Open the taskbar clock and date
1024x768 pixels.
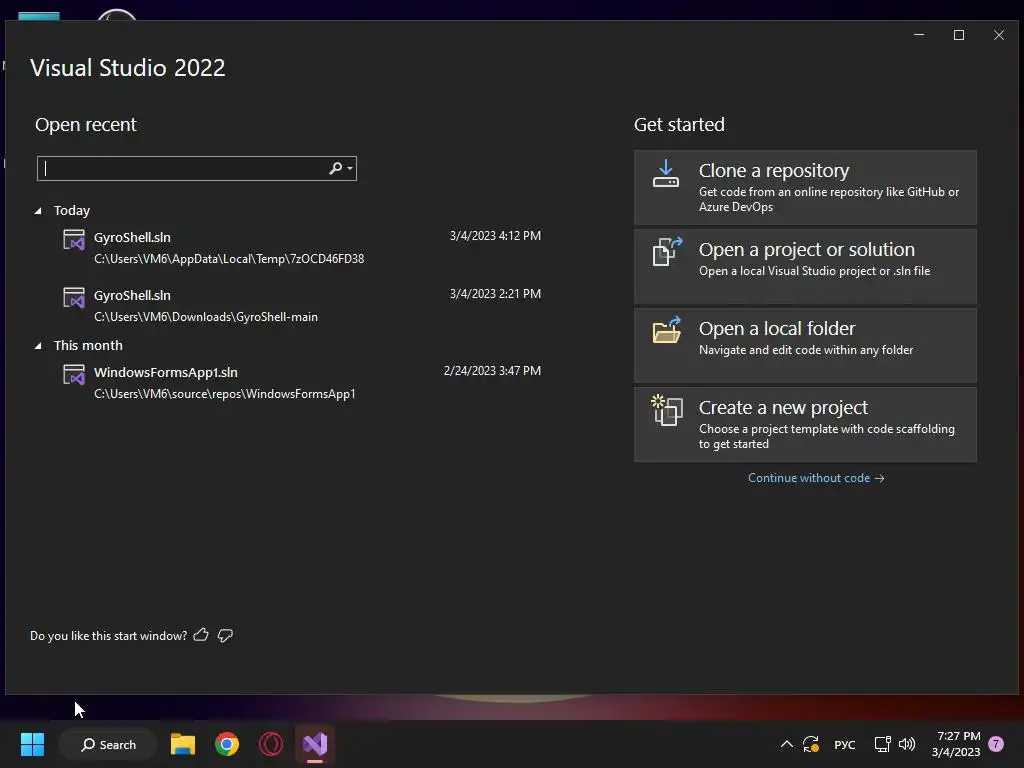[956, 744]
